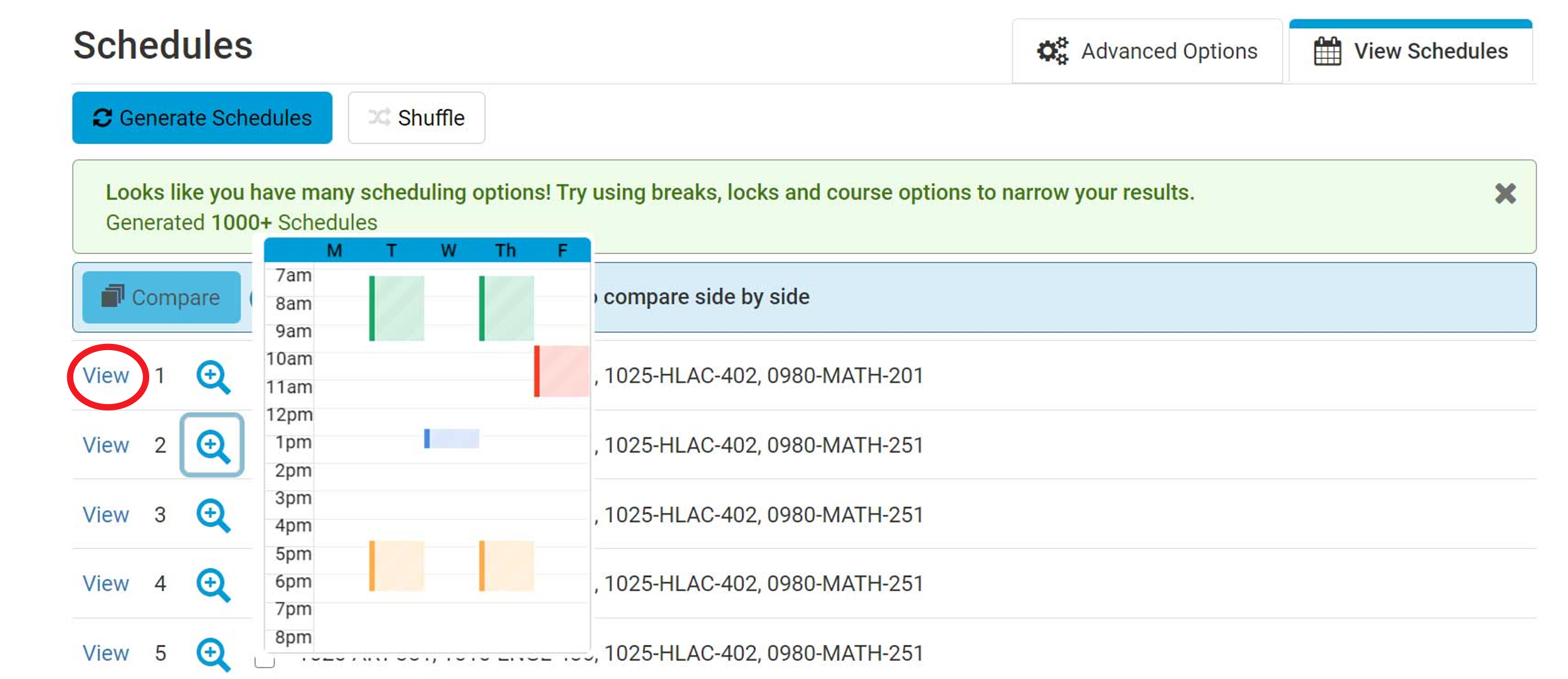Open the magnifier preview for schedule 5
The image size is (1568, 679).
[213, 654]
